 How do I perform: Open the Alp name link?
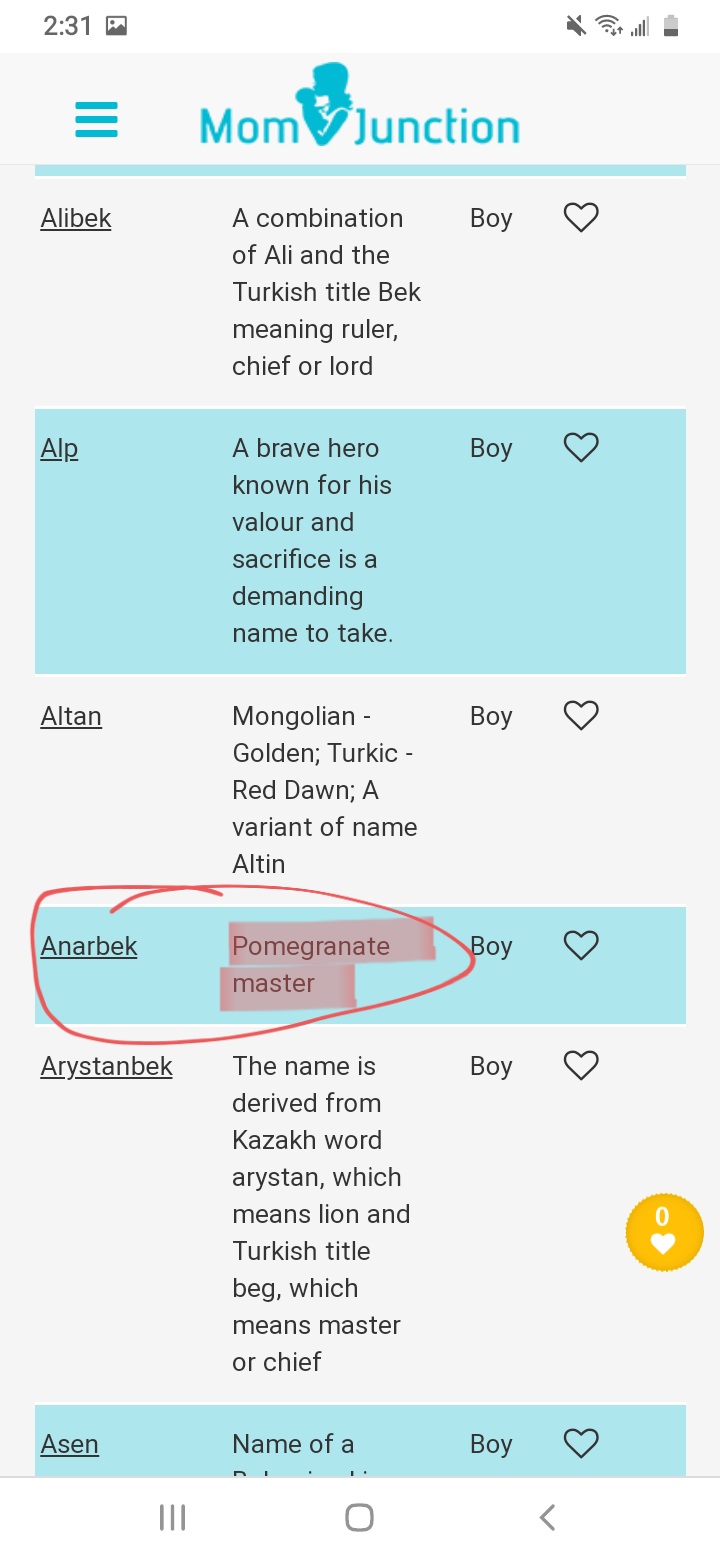(59, 448)
